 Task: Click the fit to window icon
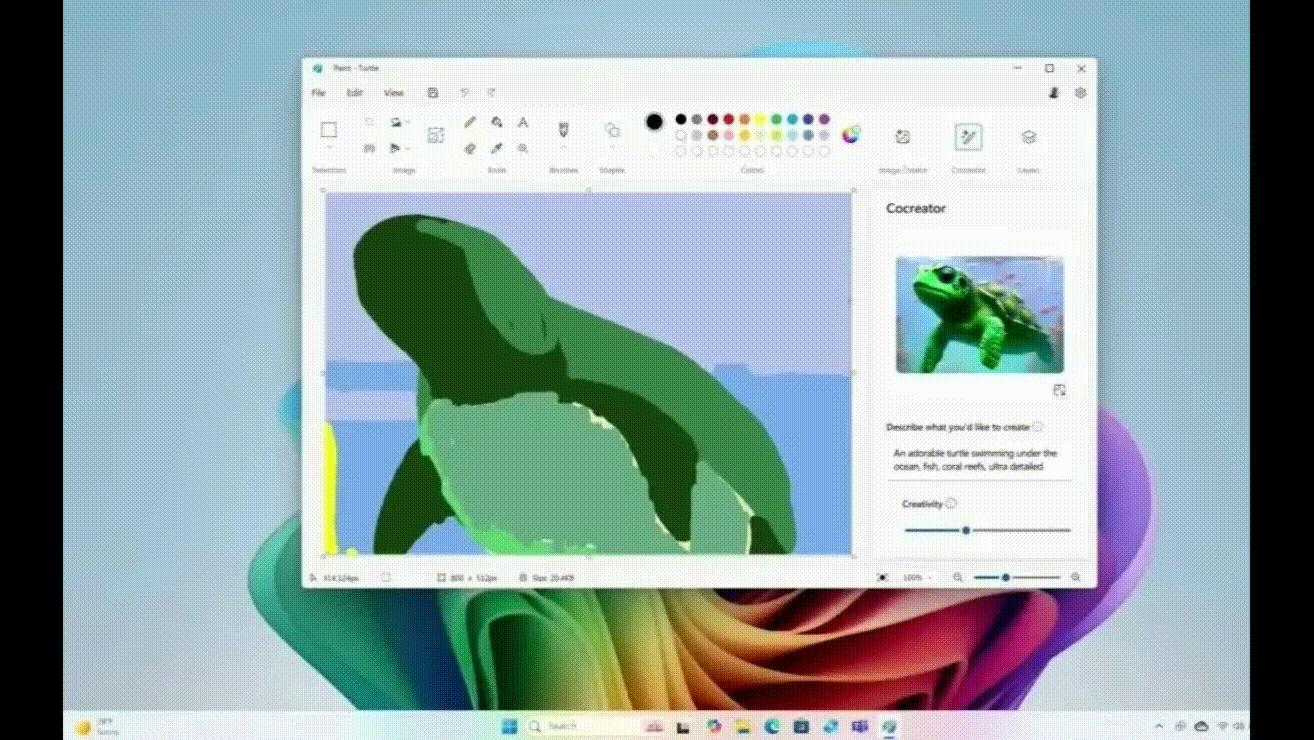[x=882, y=577]
